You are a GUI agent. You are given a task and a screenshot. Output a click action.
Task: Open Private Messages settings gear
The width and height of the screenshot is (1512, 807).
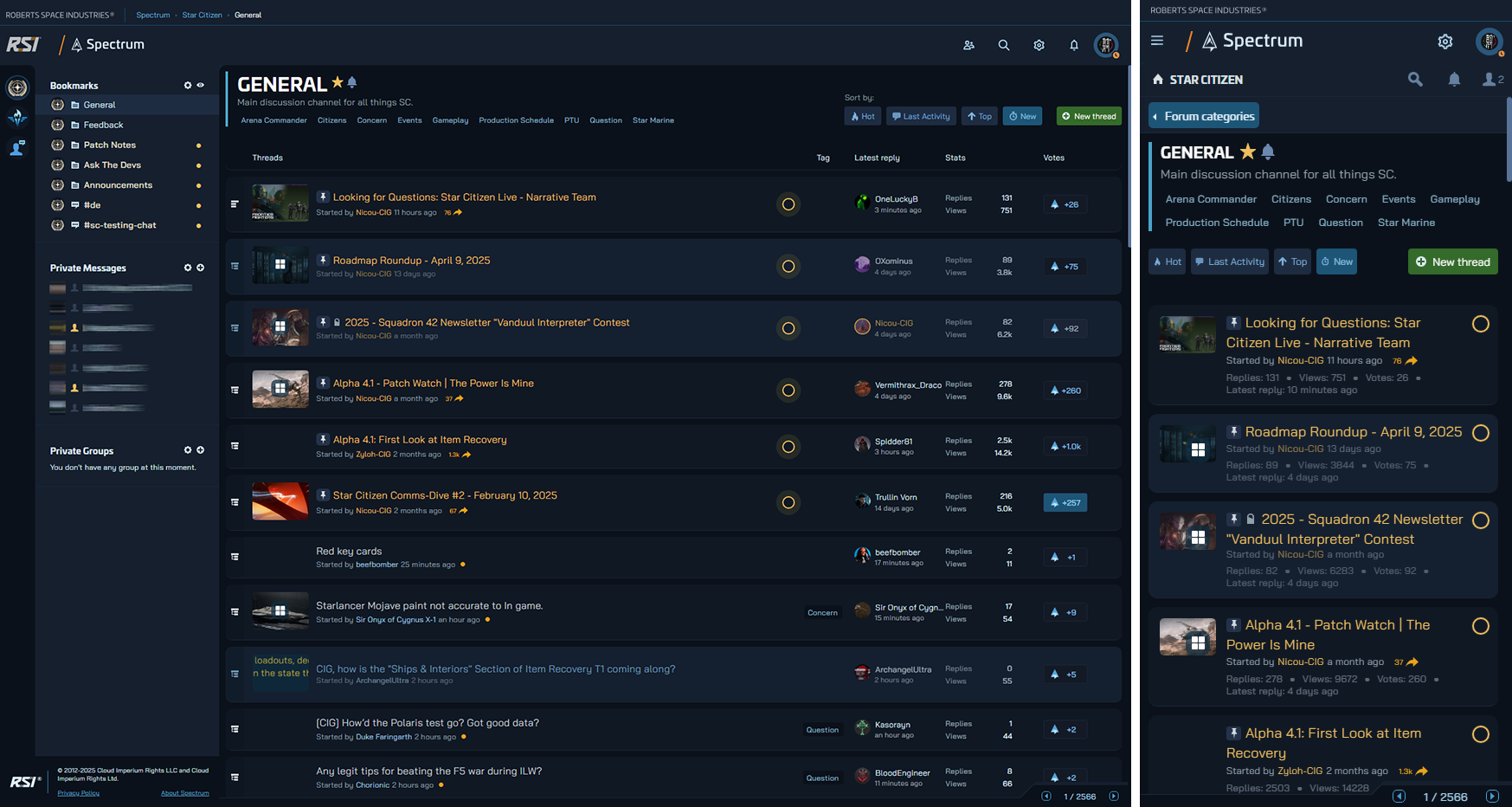188,268
